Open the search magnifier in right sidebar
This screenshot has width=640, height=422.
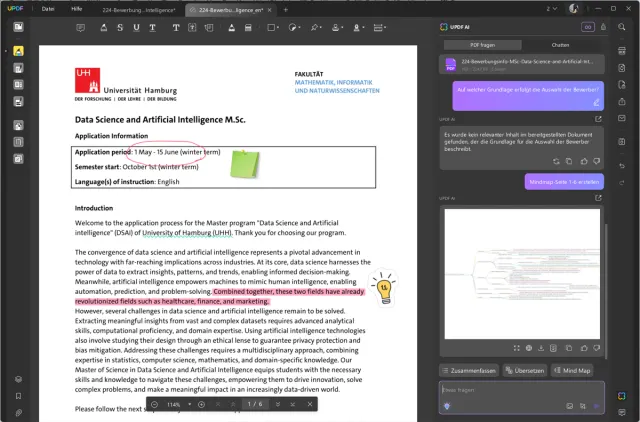coord(622,28)
